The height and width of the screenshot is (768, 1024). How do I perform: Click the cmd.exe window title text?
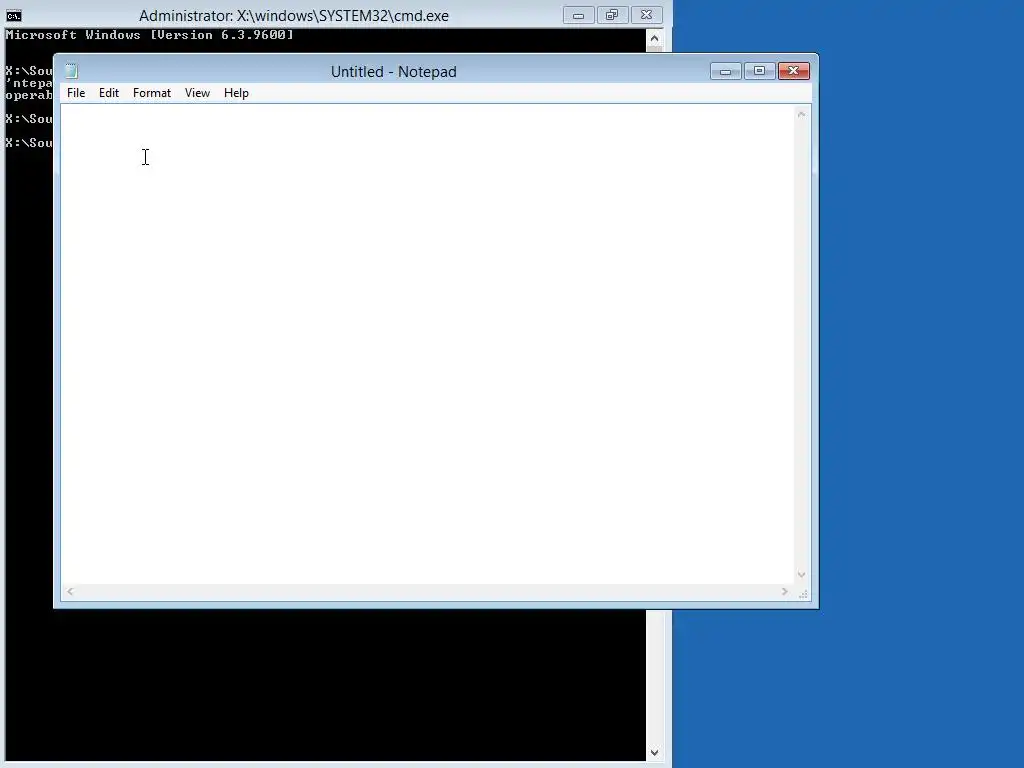point(293,16)
